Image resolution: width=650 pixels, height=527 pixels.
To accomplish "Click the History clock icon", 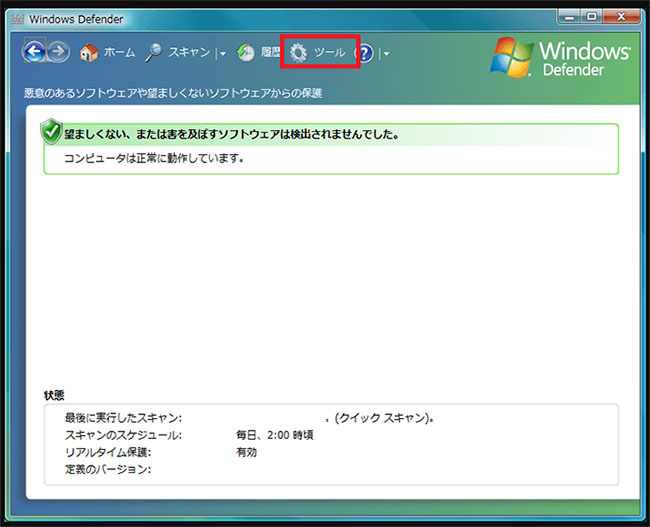I will click(246, 53).
